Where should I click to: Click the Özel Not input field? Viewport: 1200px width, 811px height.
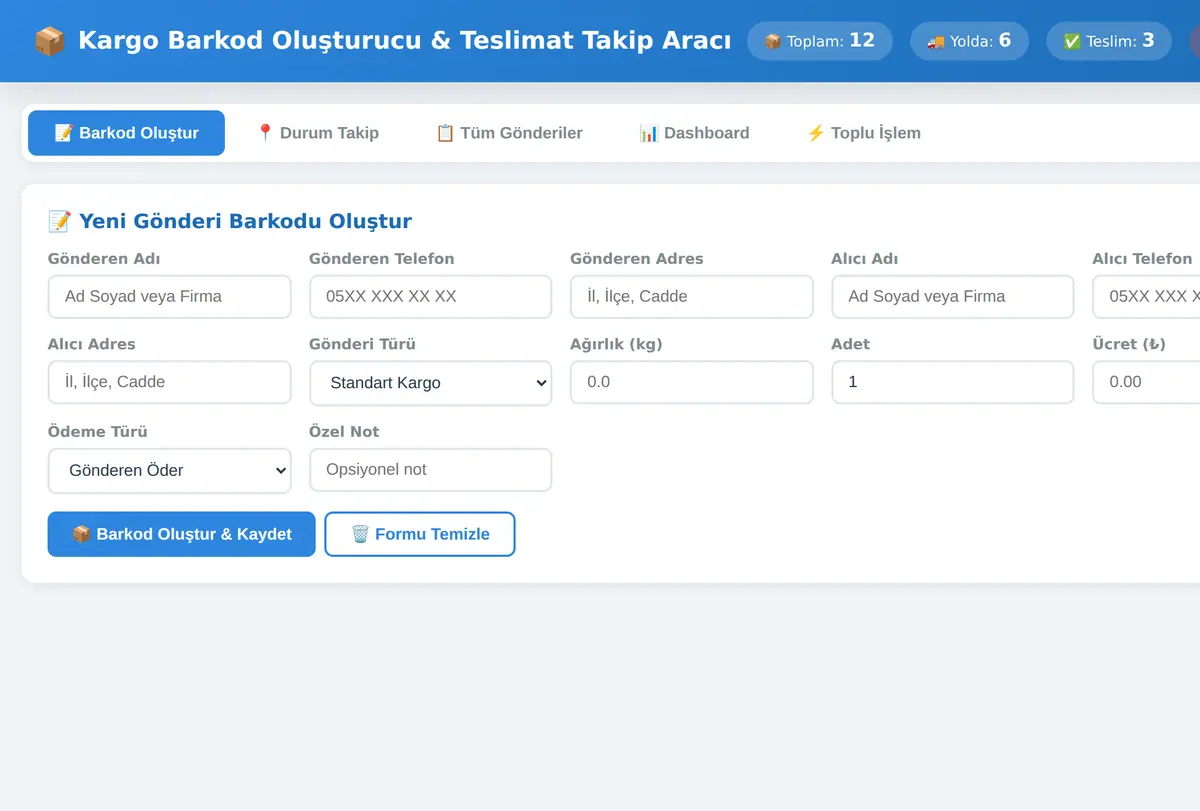pyautogui.click(x=431, y=470)
